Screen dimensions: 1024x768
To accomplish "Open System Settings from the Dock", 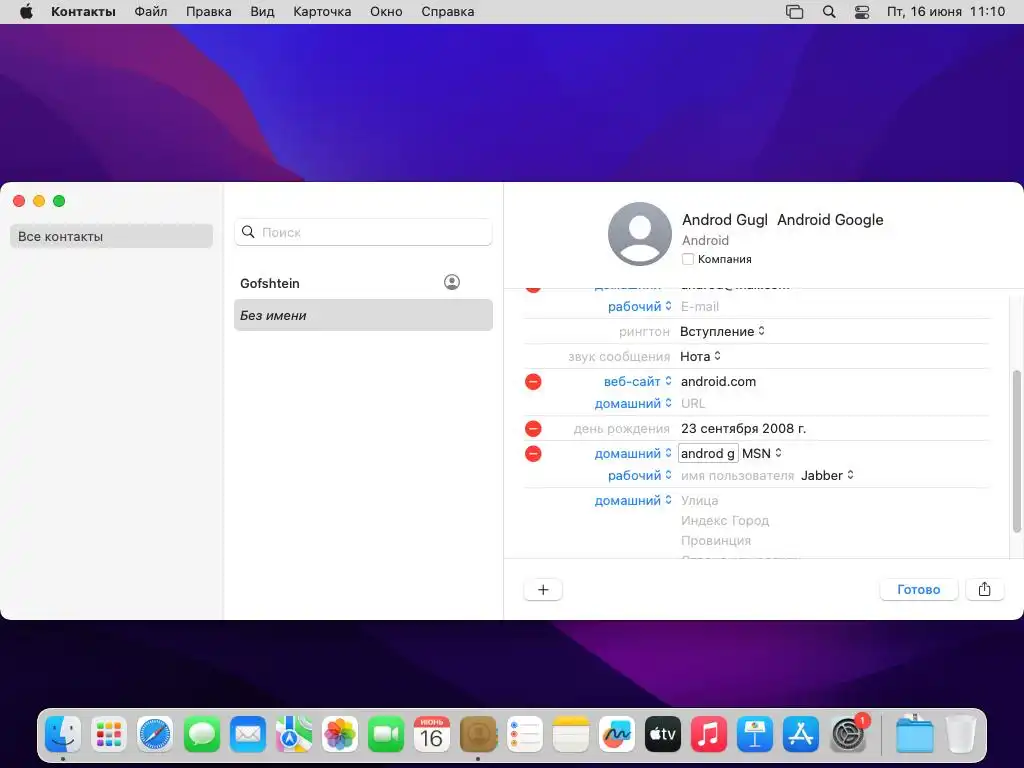I will [x=848, y=734].
